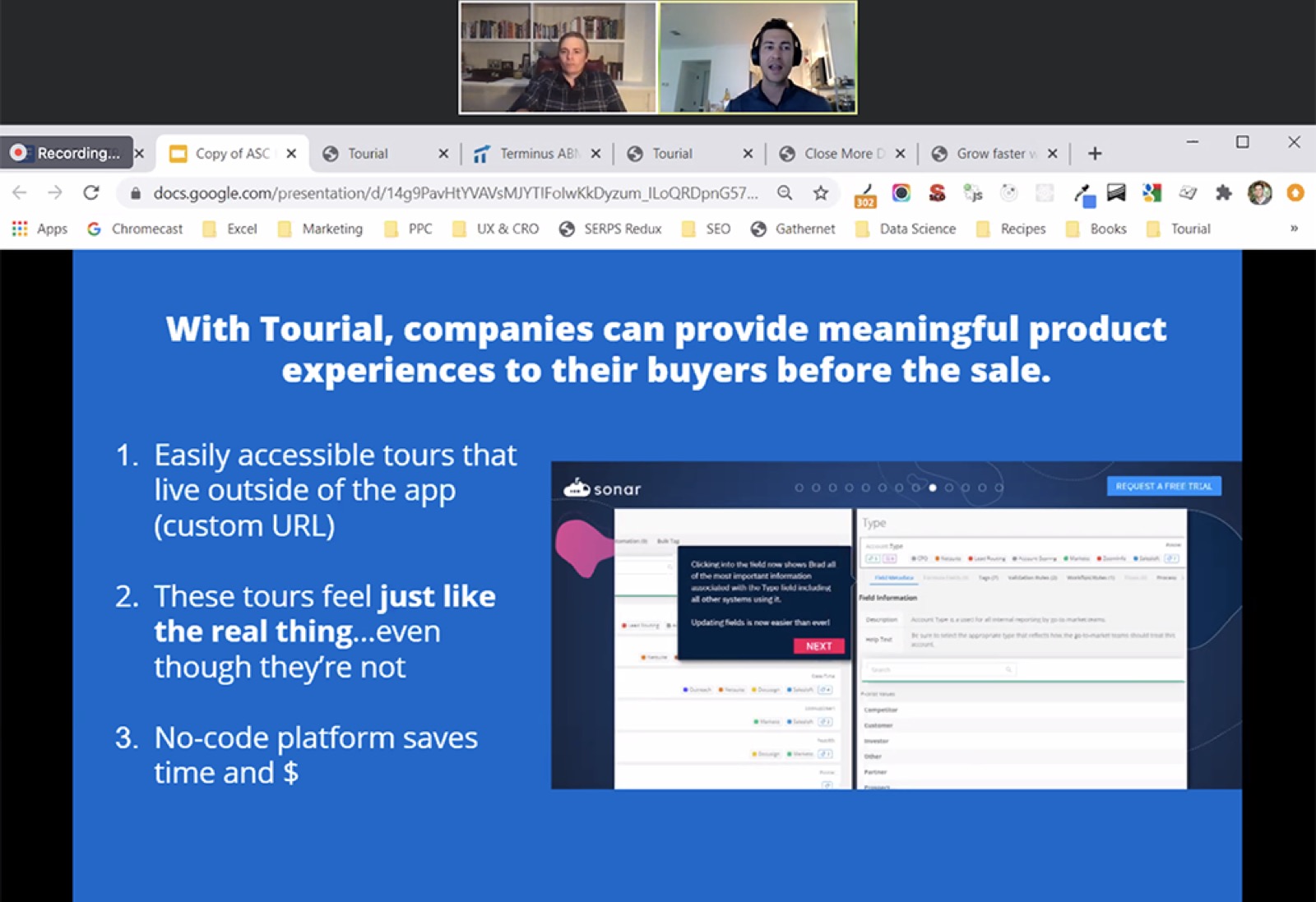Click the black banner flag extension icon

(x=1116, y=193)
